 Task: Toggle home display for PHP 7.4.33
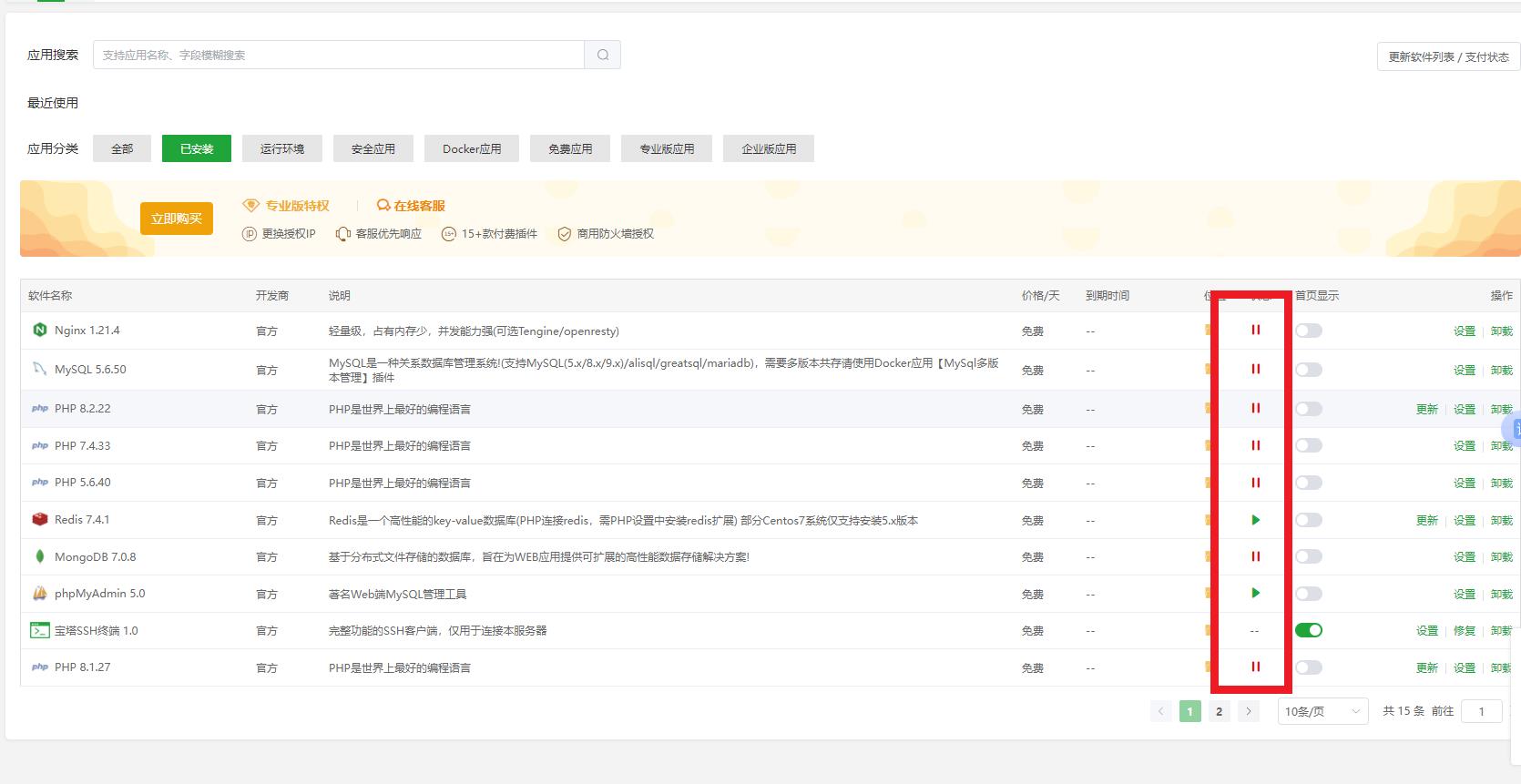(x=1309, y=446)
